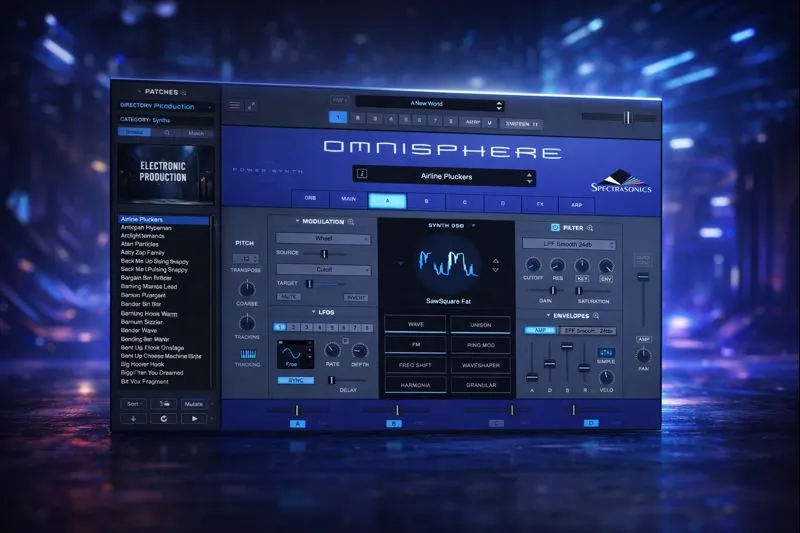
Task: Click the A New World multi stepper arrows
Action: [499, 106]
